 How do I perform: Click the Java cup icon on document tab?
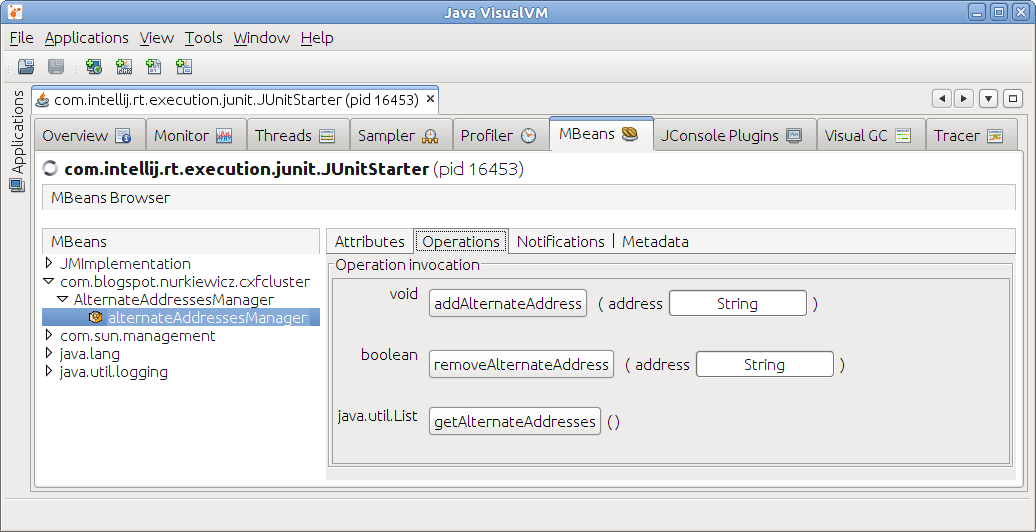click(43, 100)
